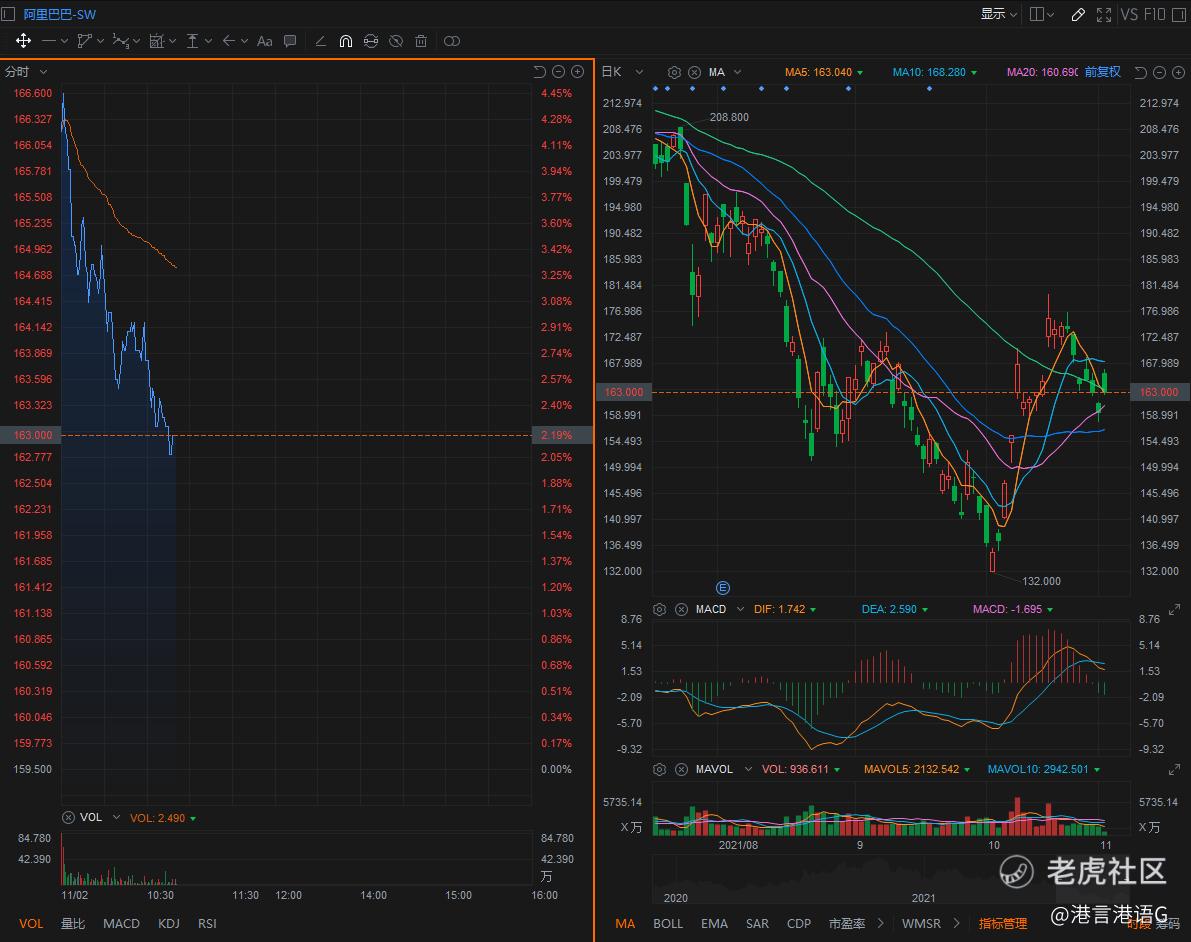This screenshot has width=1191, height=942.
Task: Select the move/pan crosshair tool
Action: click(23, 41)
